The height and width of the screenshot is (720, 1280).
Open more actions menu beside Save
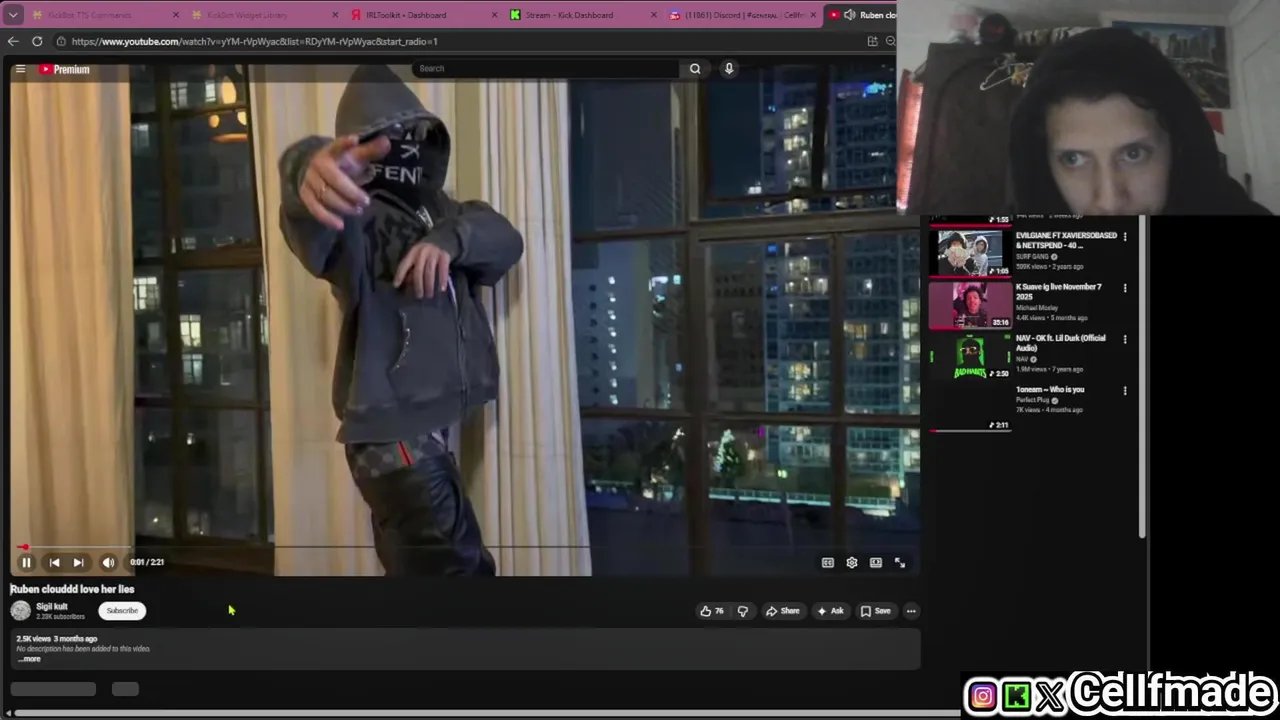[911, 611]
